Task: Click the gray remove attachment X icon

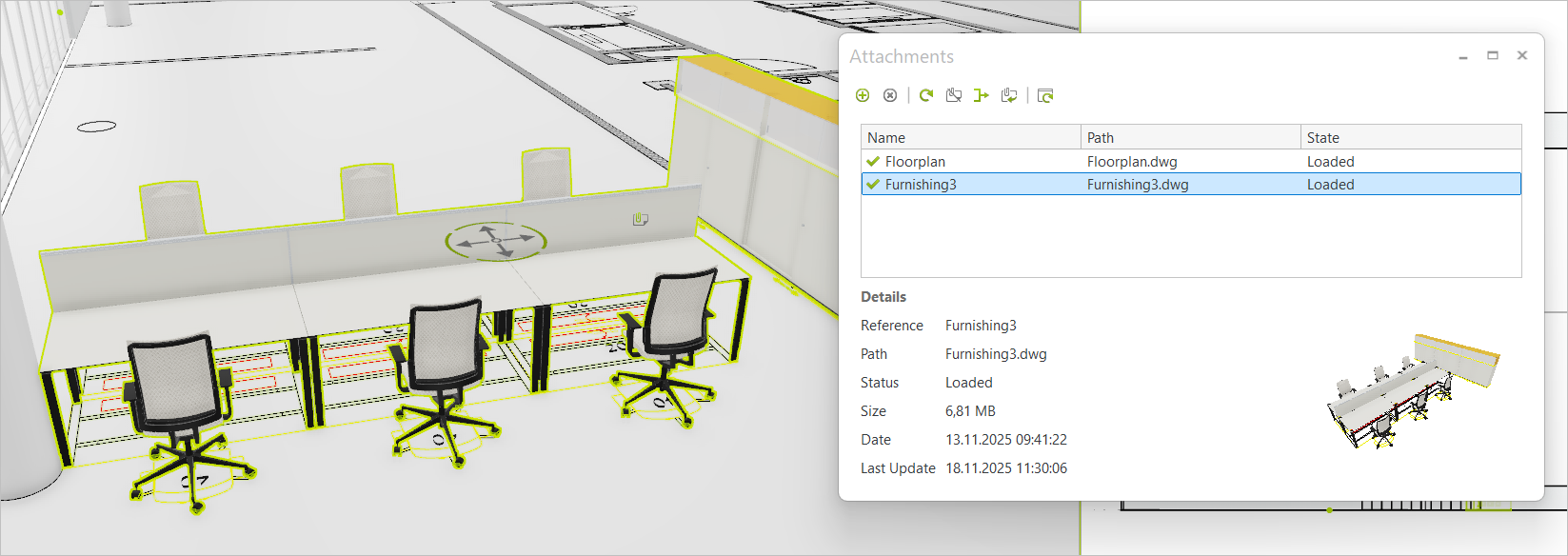Action: [890, 95]
